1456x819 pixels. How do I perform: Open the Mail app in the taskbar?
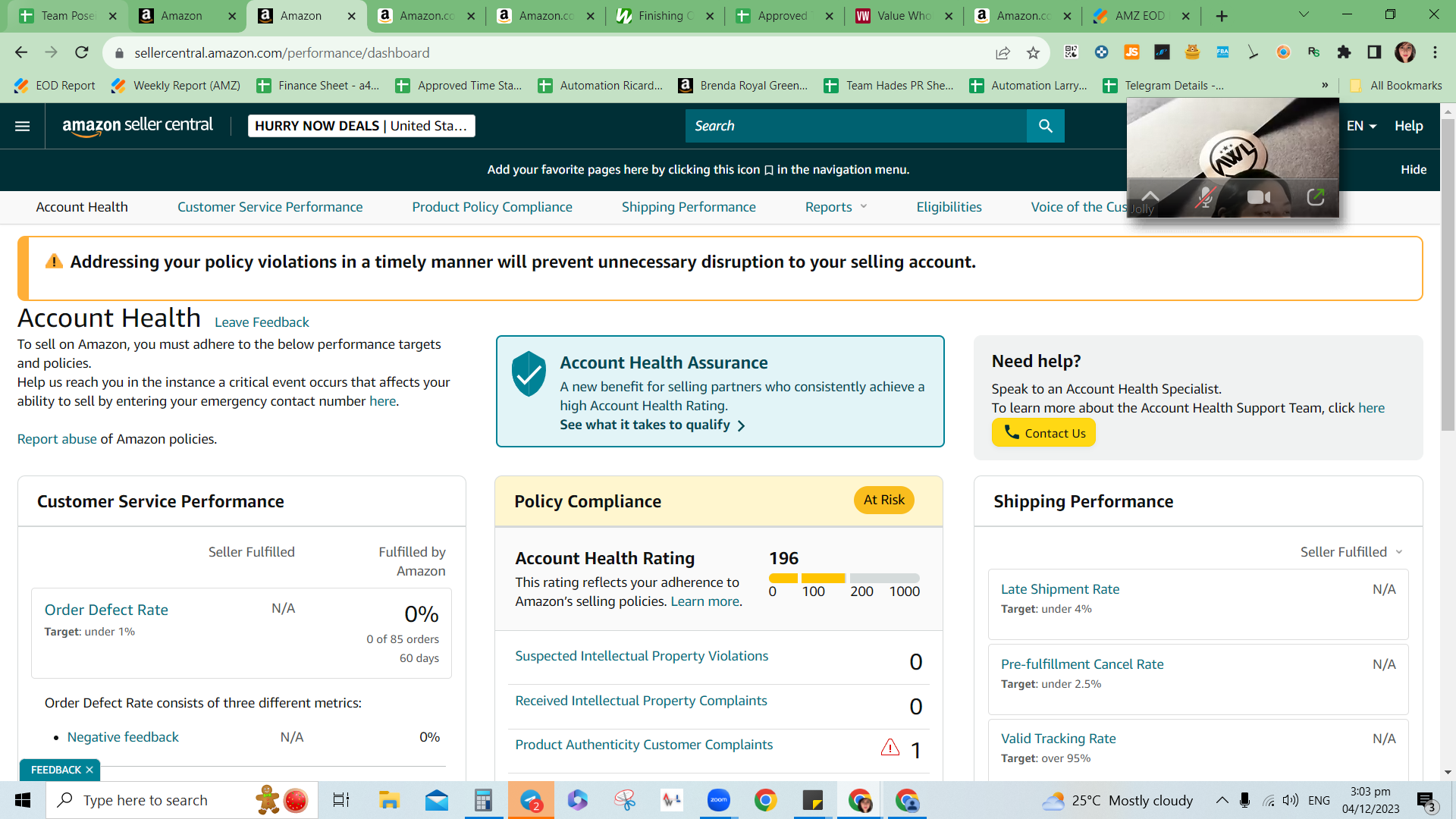click(x=437, y=800)
